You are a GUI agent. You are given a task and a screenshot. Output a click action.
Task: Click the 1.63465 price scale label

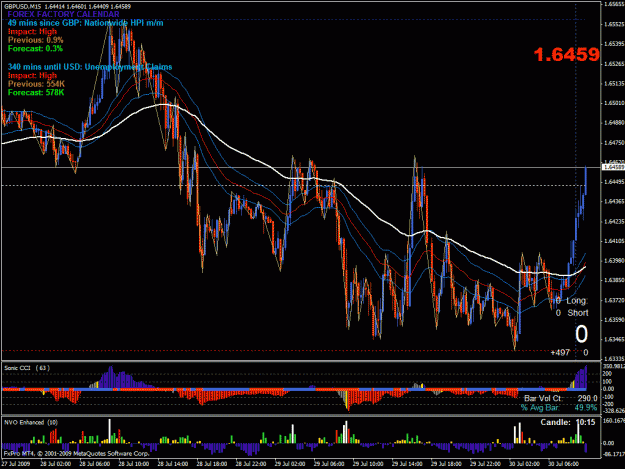(614, 339)
